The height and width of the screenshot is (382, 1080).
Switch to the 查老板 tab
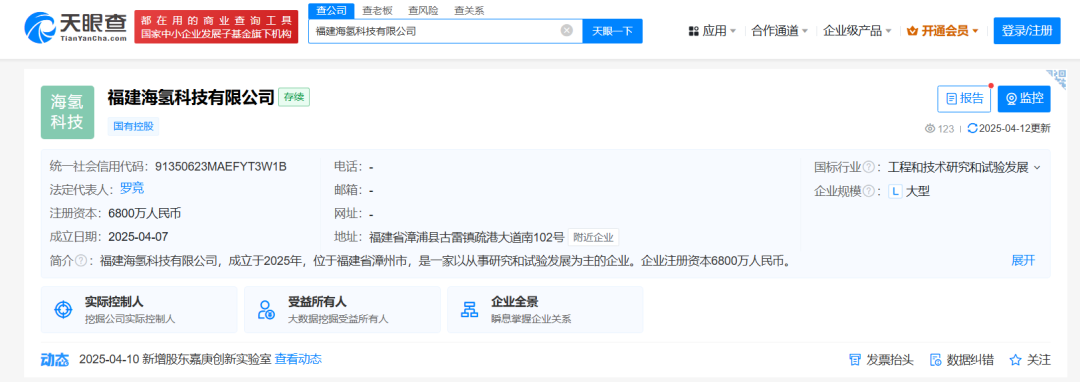pos(377,10)
